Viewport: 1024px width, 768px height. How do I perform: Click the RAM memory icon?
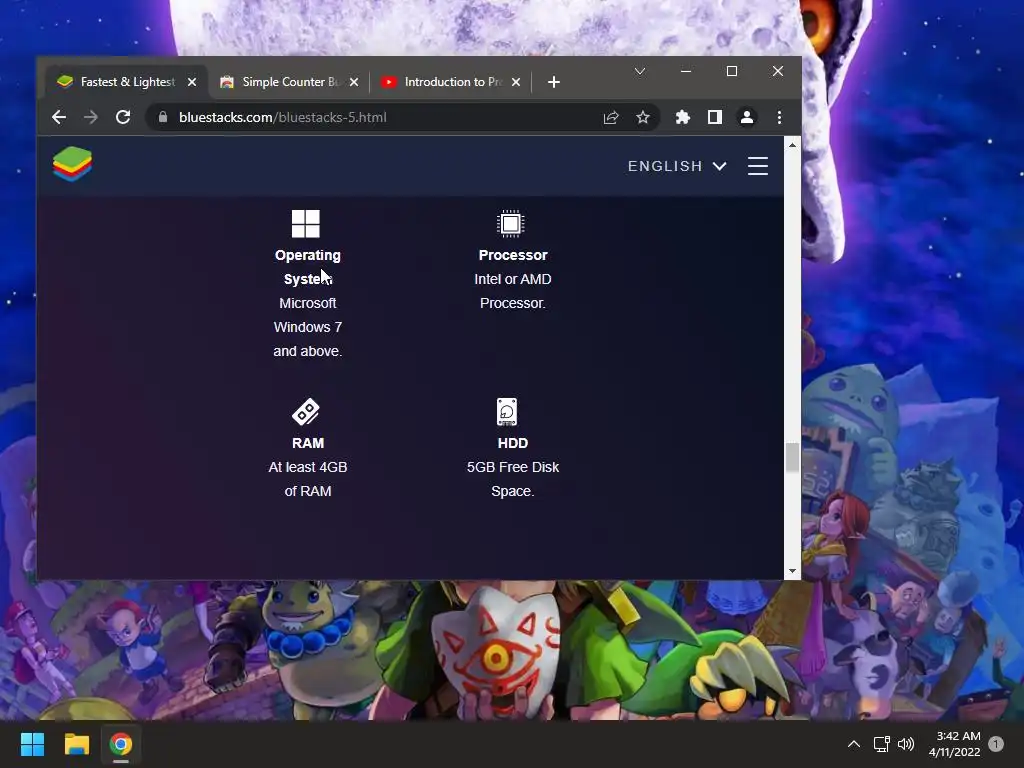[306, 411]
